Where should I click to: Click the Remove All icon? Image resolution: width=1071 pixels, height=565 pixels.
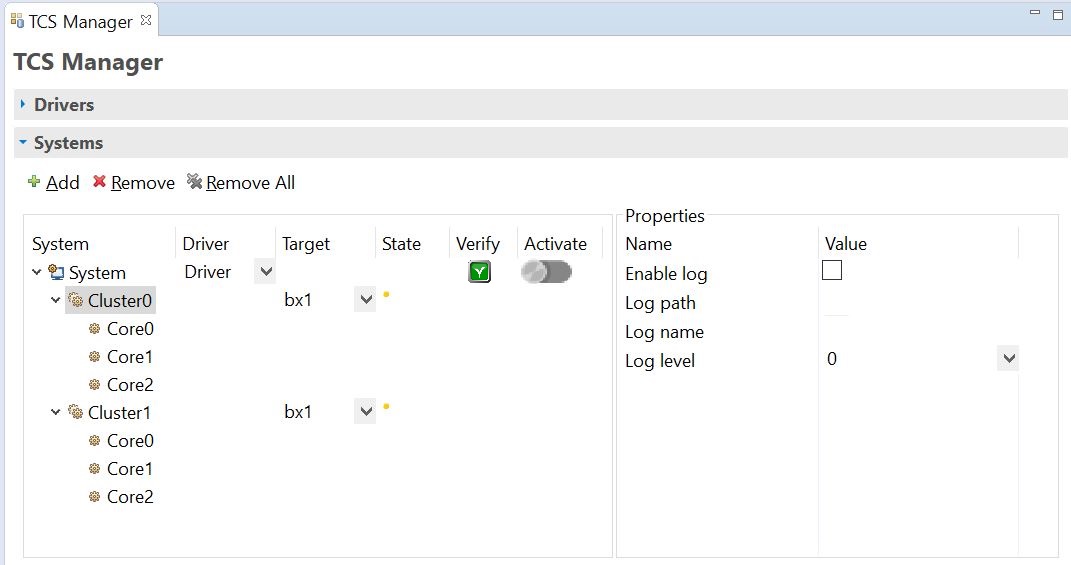(x=195, y=182)
